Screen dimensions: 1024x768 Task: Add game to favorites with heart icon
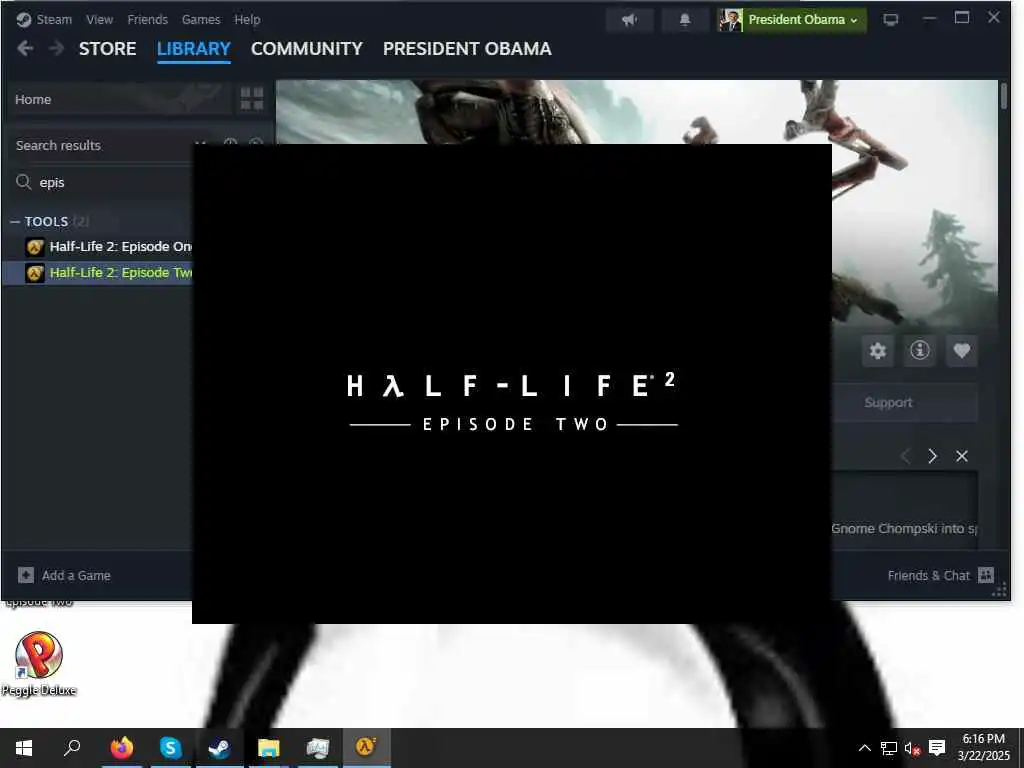(961, 351)
